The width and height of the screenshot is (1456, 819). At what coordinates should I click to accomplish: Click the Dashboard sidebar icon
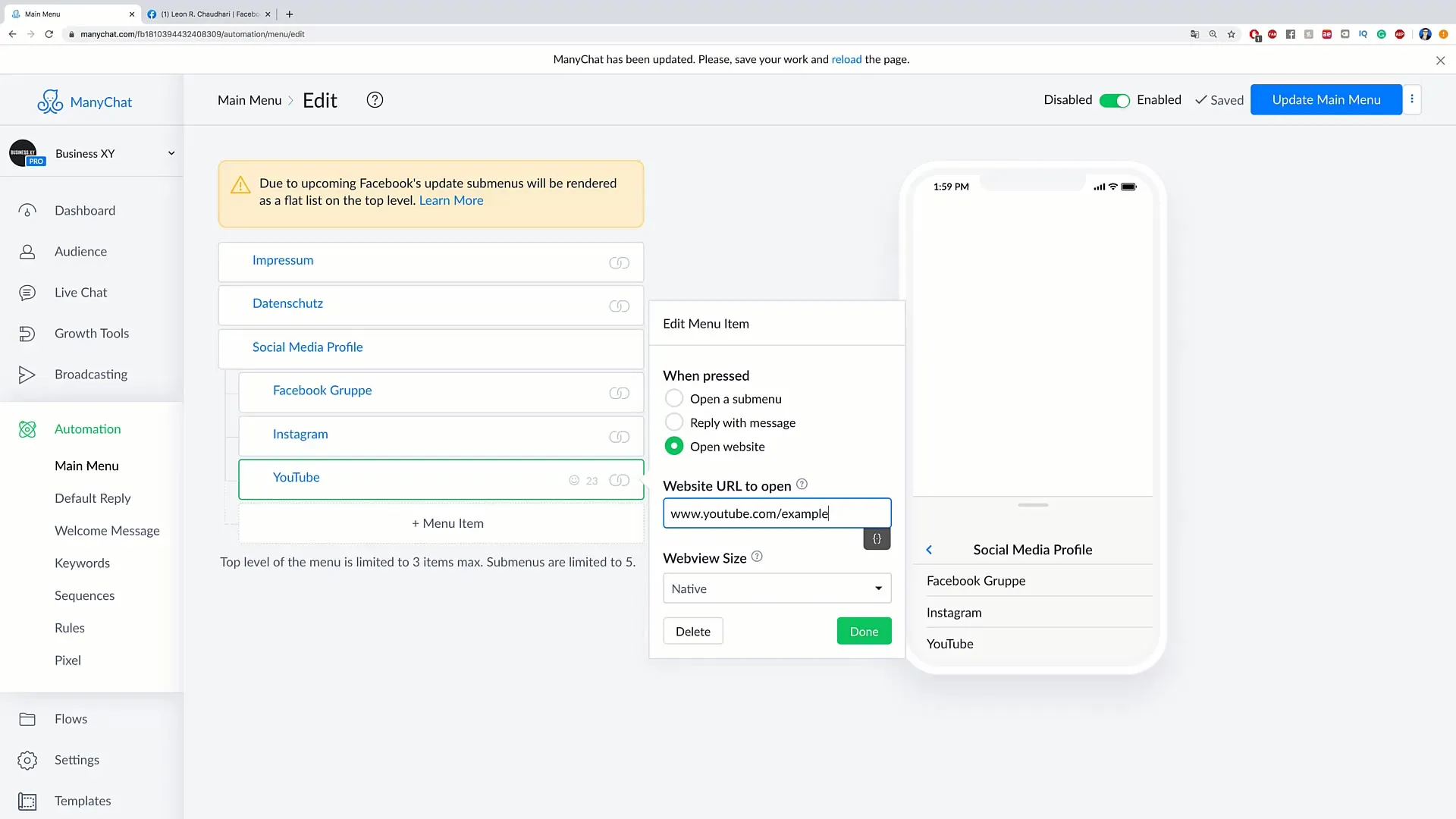click(26, 210)
